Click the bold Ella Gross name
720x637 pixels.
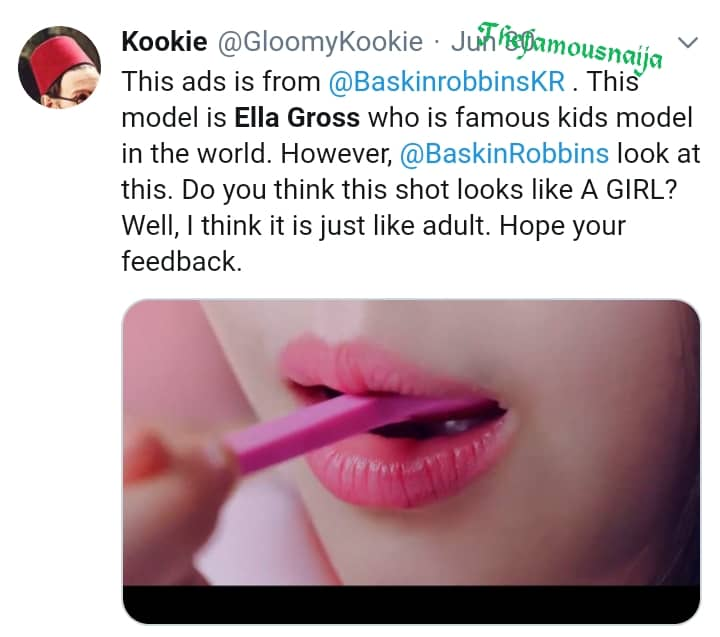(297, 118)
